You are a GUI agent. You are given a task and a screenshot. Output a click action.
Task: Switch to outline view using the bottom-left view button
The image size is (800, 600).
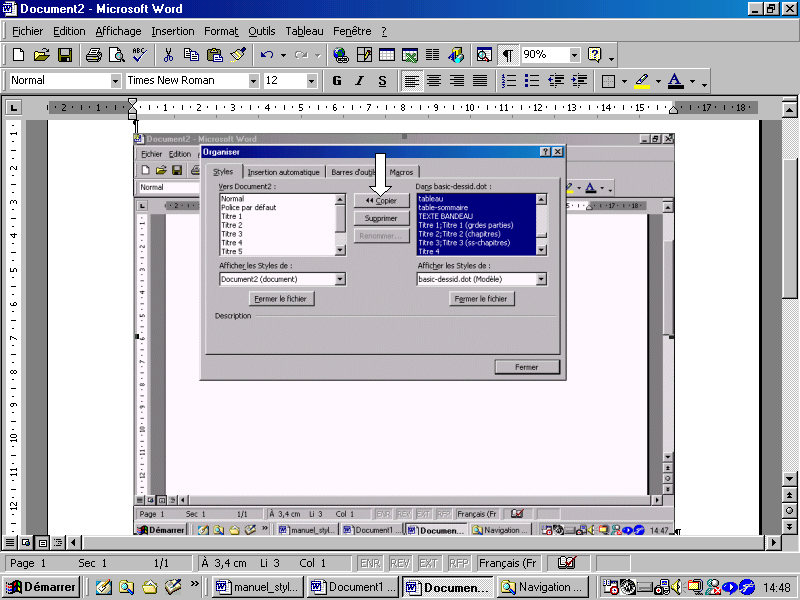click(x=58, y=542)
